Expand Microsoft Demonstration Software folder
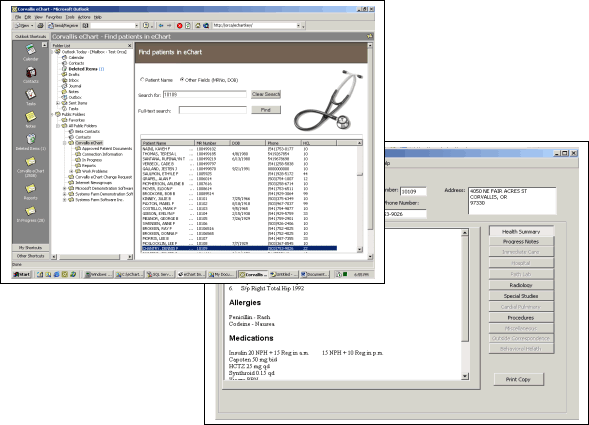This screenshot has height=425, width=589. tap(65, 188)
